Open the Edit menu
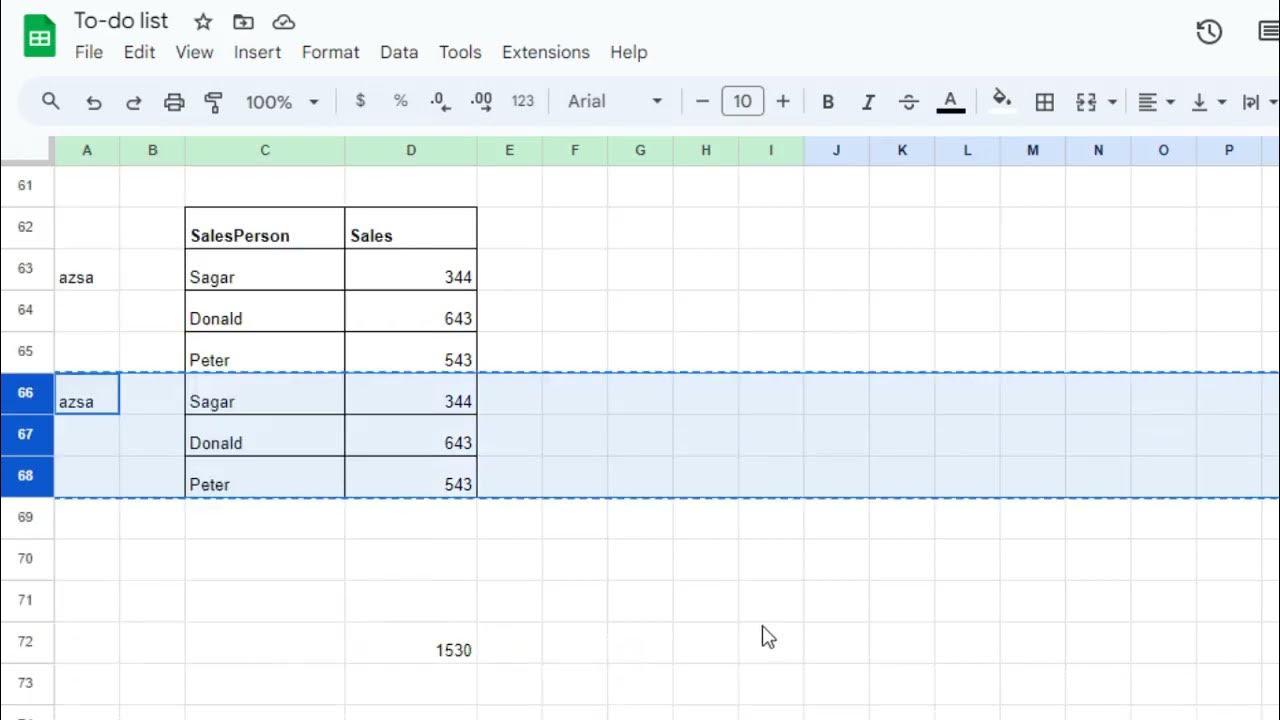This screenshot has width=1280, height=720. [x=139, y=52]
